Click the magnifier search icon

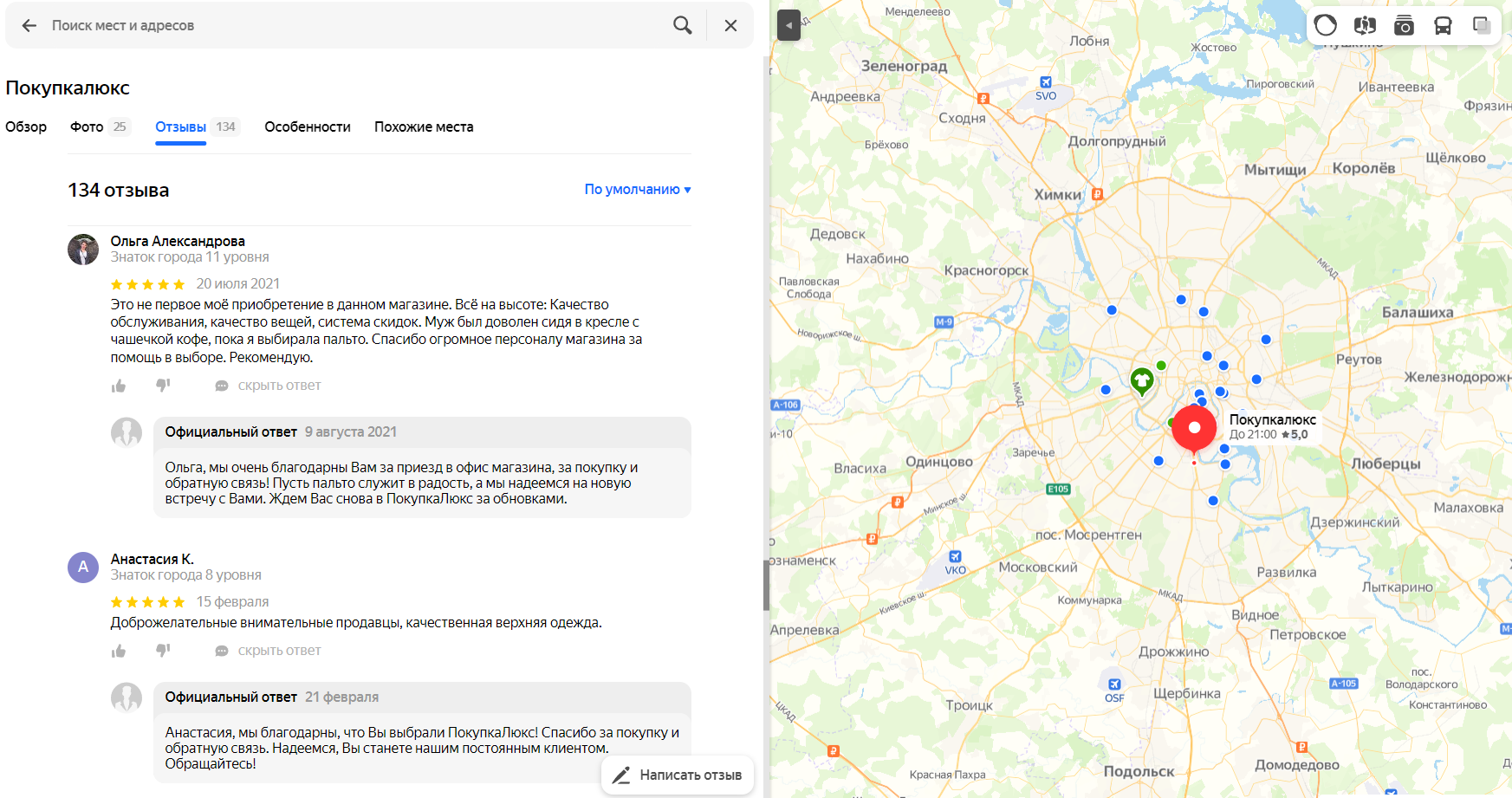[x=683, y=26]
